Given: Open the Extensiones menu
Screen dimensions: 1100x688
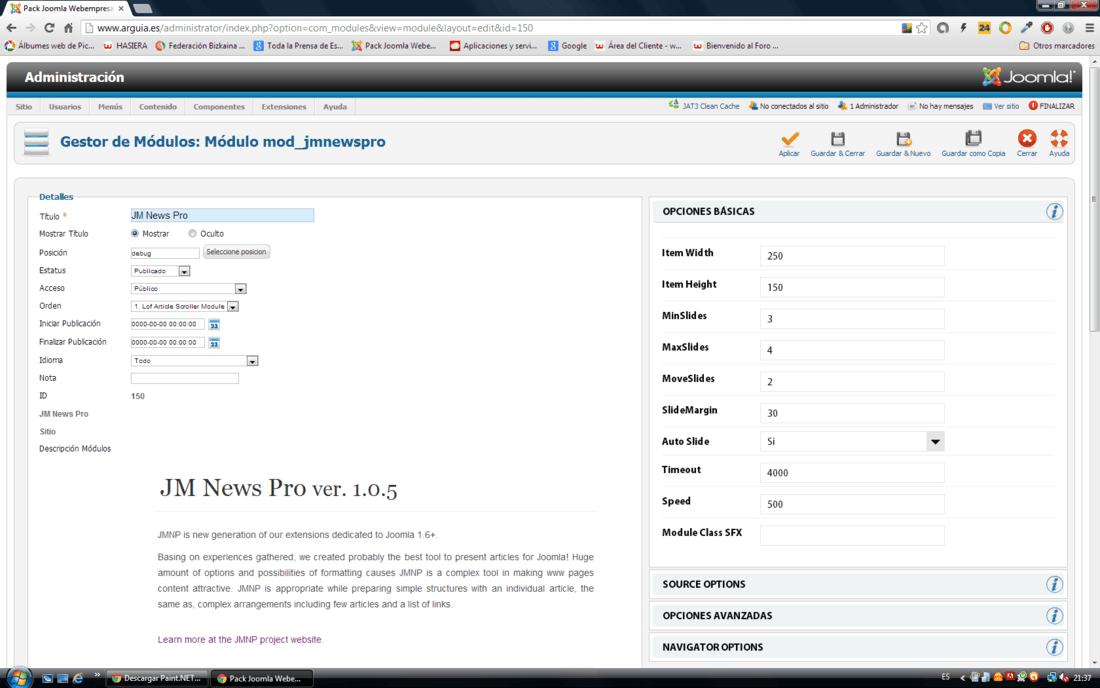Looking at the screenshot, I should click(x=284, y=107).
